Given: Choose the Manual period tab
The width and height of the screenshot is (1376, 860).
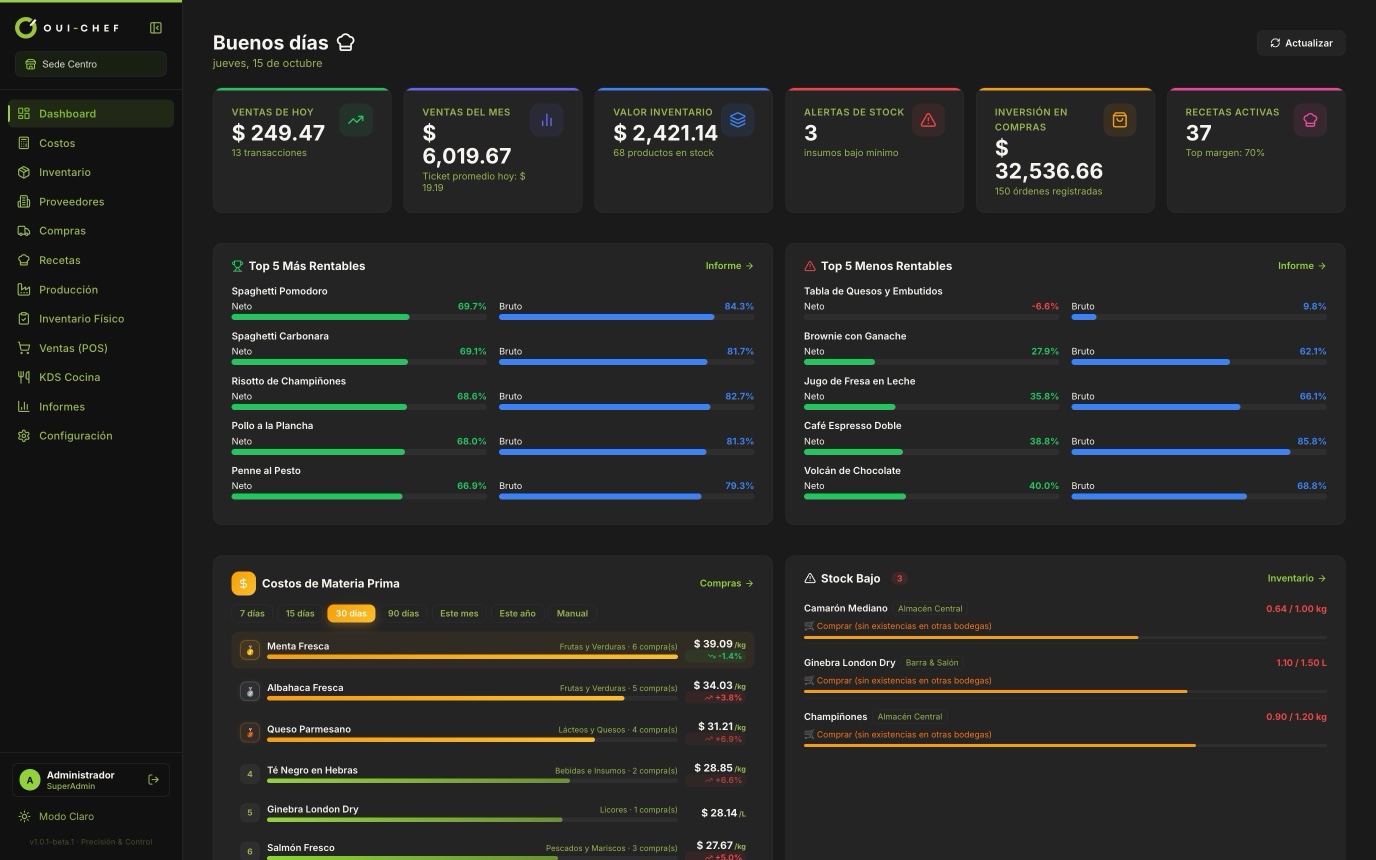Looking at the screenshot, I should tap(572, 613).
